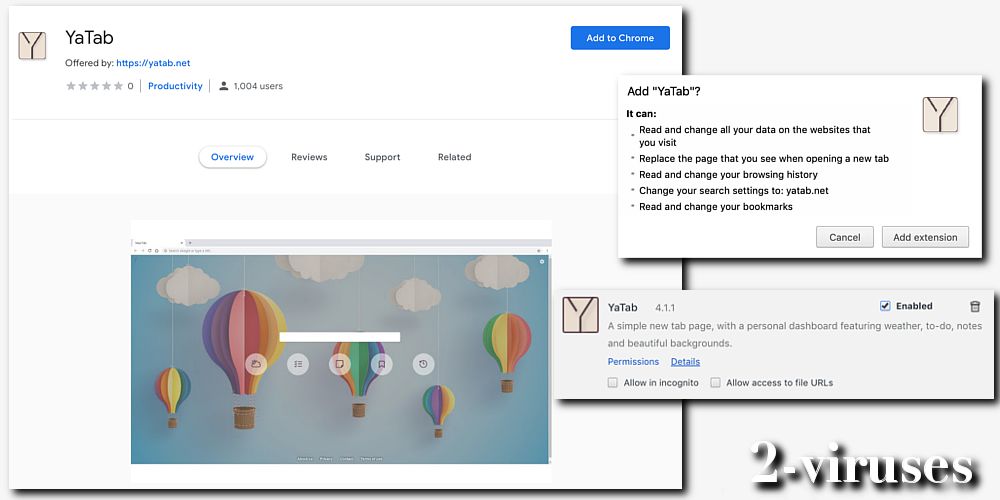Click the YaTab logo icon in store header
1000x500 pixels.
[32, 46]
